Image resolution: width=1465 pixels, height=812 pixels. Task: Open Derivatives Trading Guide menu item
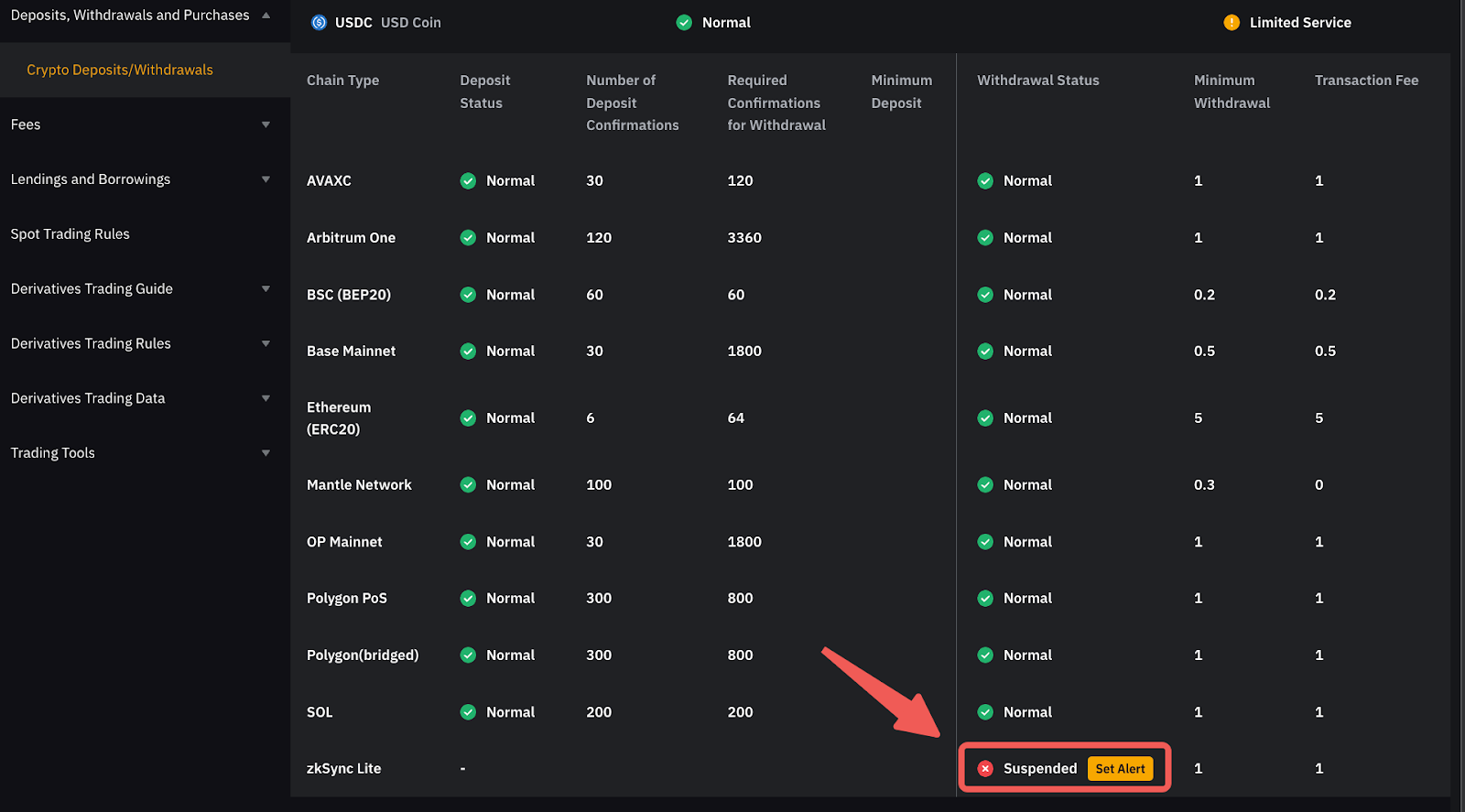tap(92, 289)
